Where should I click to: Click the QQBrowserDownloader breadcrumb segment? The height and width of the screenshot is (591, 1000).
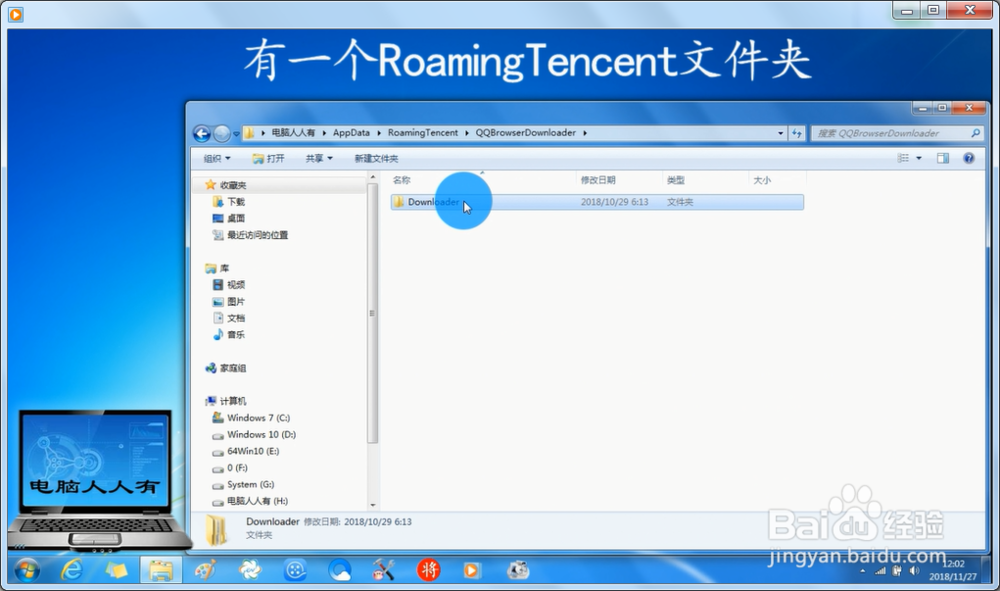click(526, 133)
